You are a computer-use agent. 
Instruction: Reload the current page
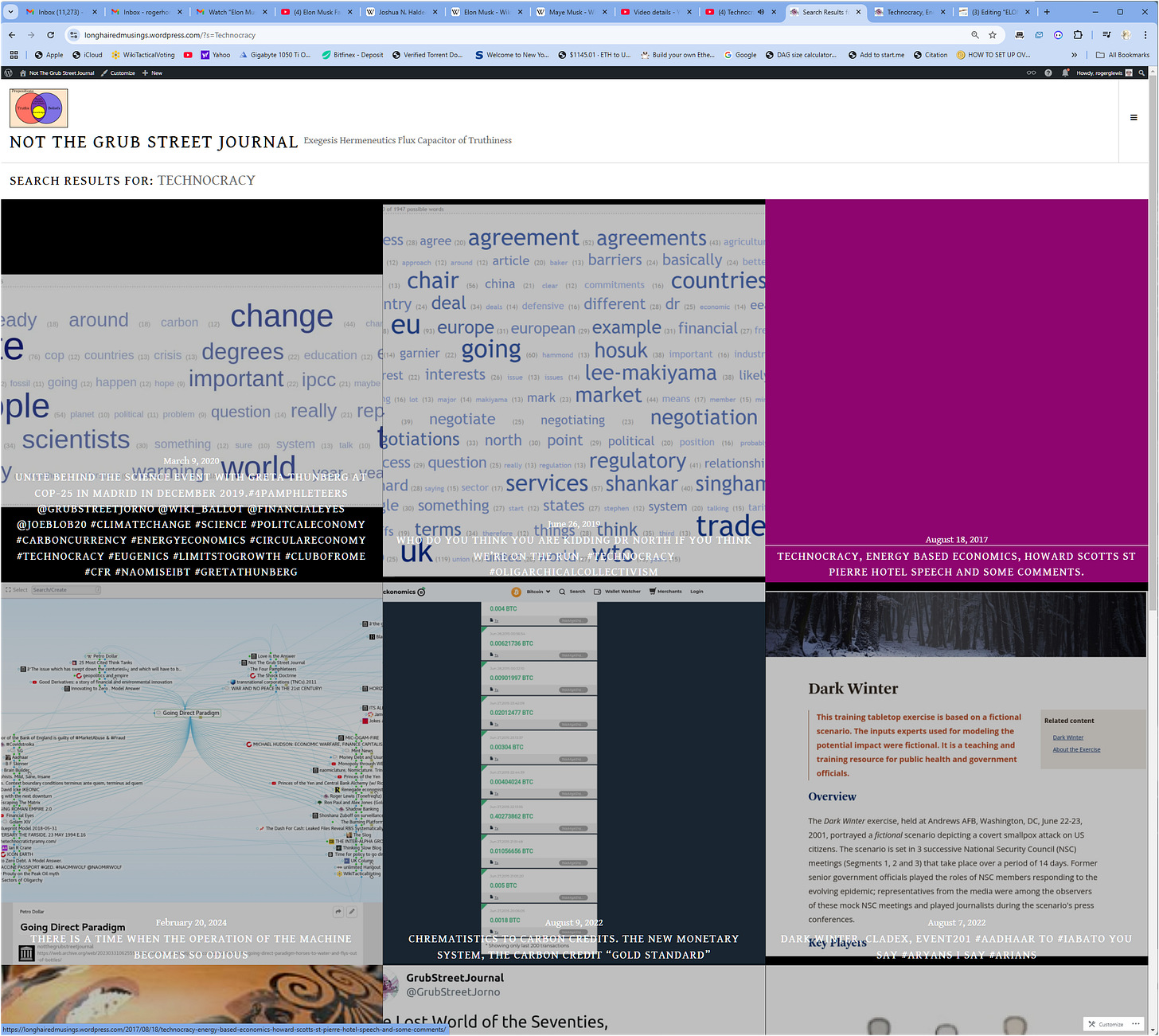tap(50, 35)
